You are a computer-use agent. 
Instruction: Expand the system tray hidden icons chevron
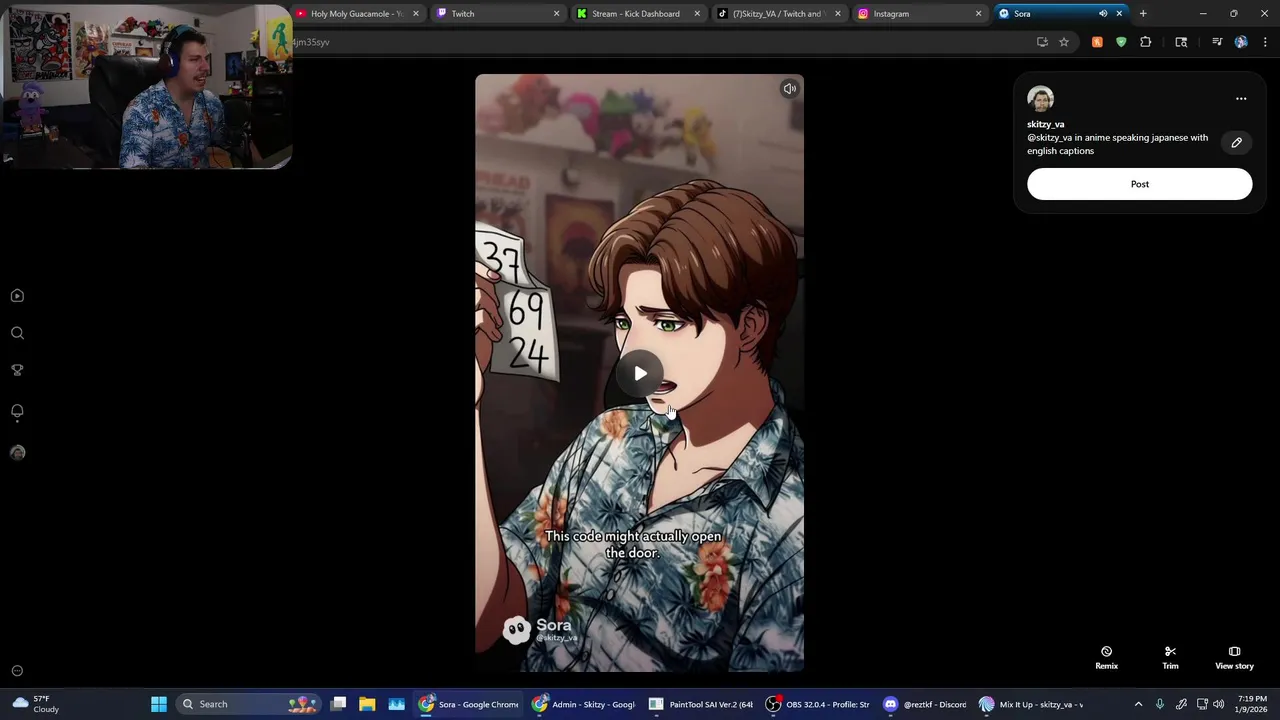pos(1138,704)
